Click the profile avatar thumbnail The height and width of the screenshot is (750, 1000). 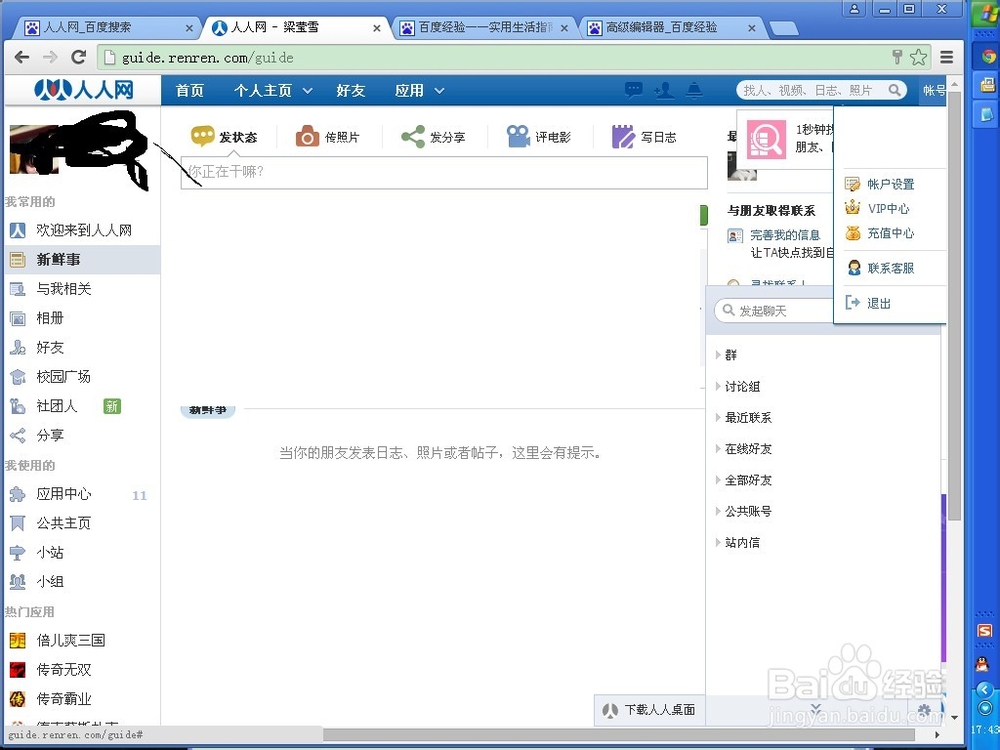click(x=34, y=150)
